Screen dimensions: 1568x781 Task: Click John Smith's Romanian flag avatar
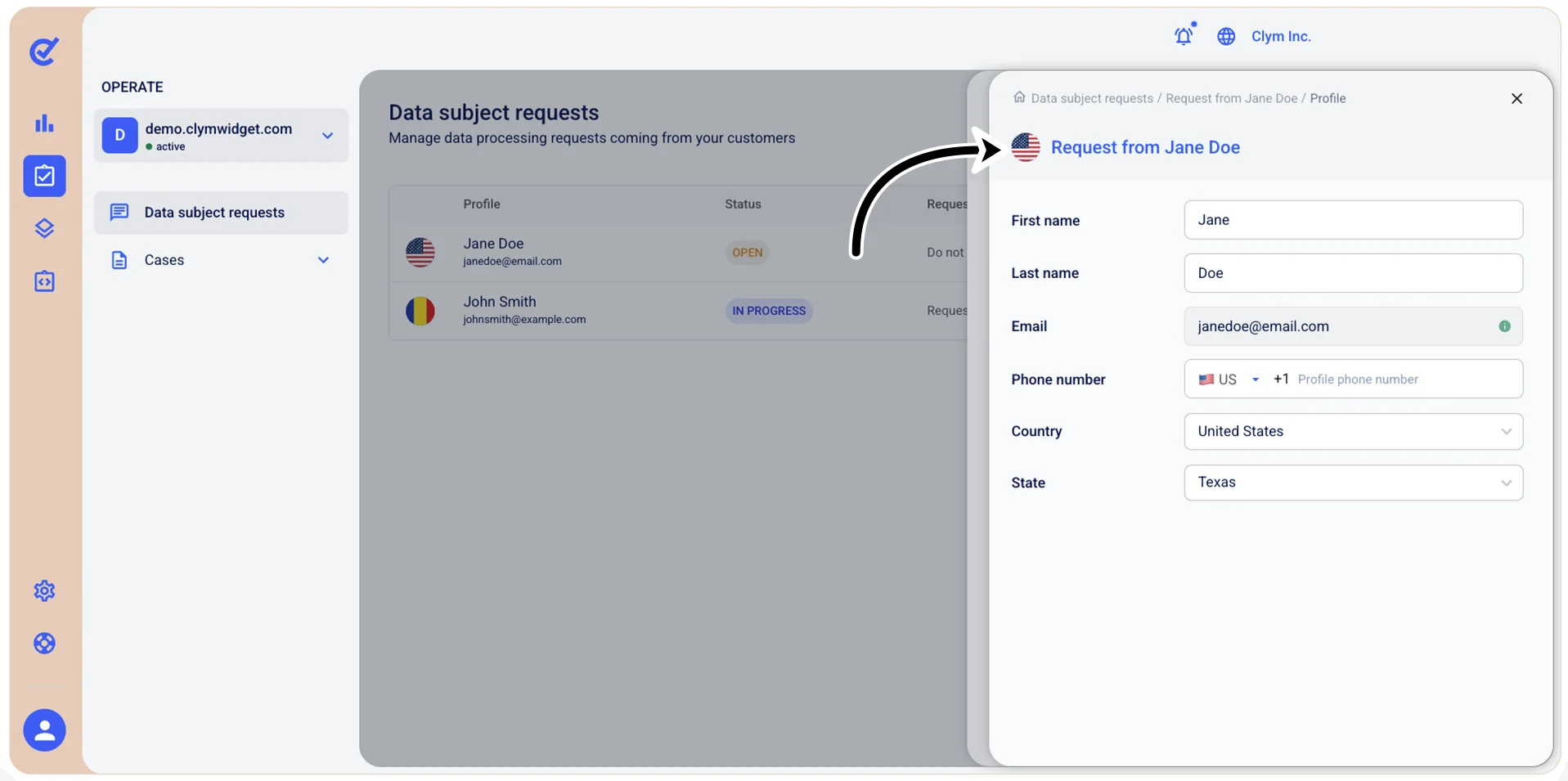(x=420, y=311)
